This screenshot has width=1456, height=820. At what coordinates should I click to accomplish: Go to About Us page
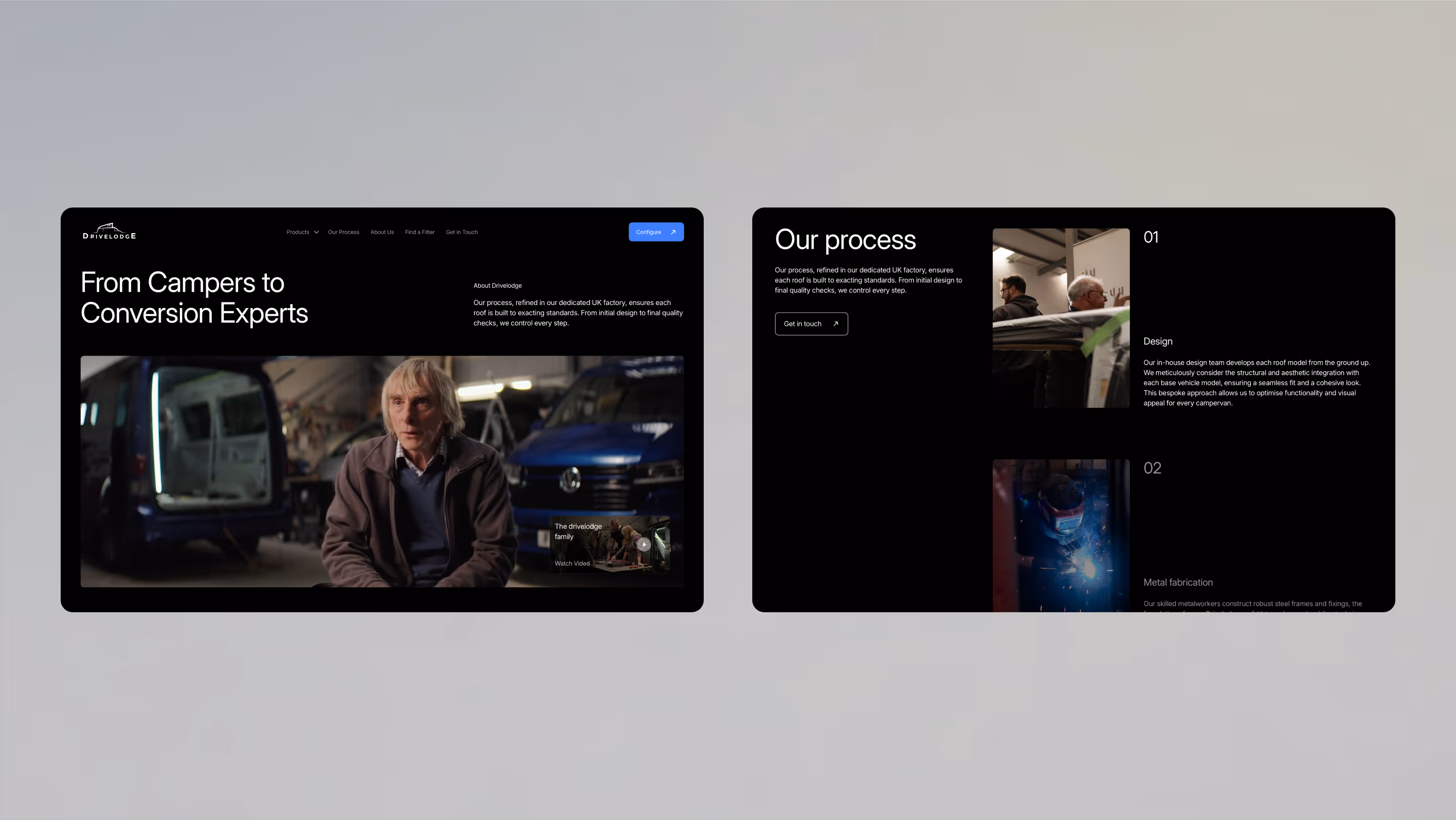(x=382, y=232)
